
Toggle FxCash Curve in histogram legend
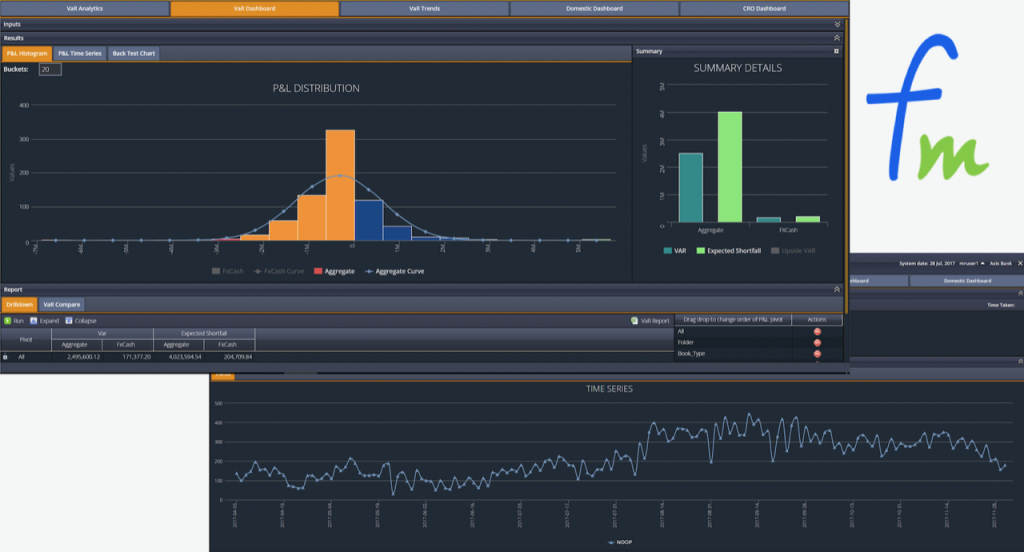(x=279, y=271)
